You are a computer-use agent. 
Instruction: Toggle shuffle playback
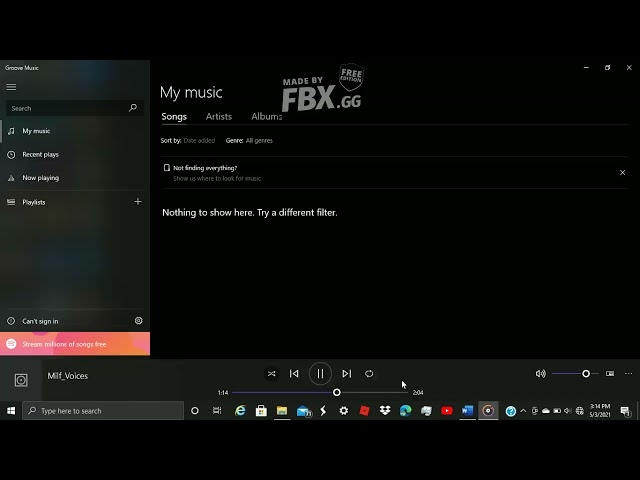point(271,374)
